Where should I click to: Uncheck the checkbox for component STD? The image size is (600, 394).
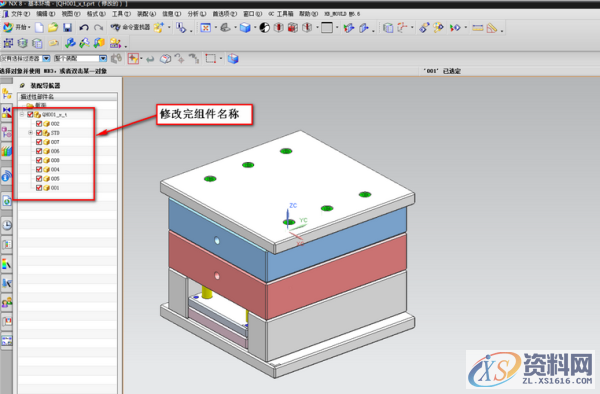click(x=39, y=133)
